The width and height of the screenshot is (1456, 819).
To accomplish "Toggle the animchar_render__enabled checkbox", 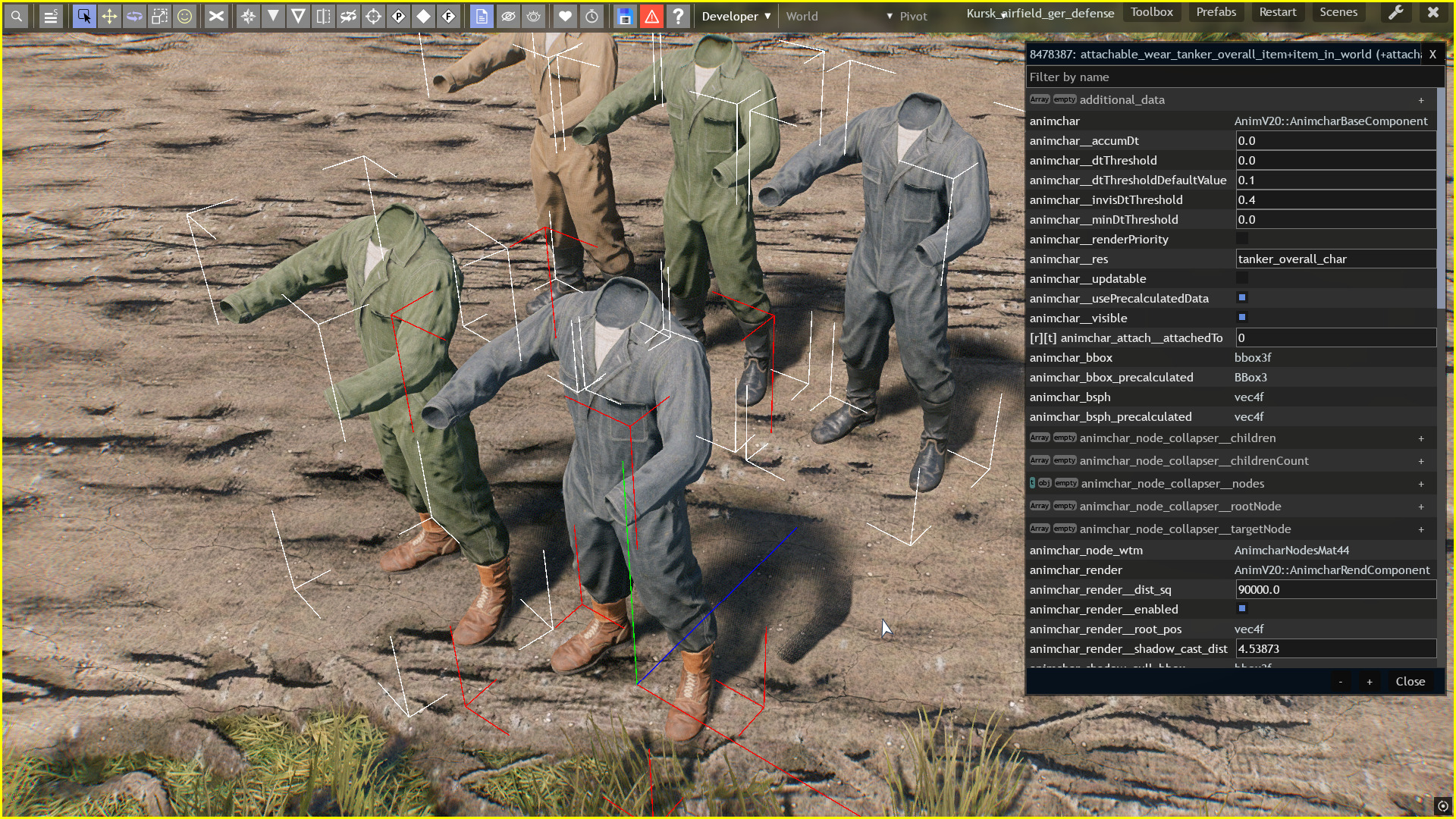I will point(1242,609).
